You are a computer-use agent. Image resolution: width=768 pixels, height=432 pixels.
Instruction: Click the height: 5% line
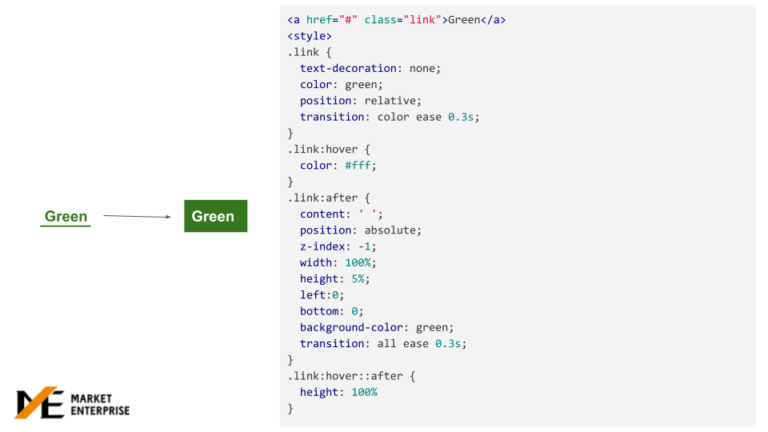(x=334, y=279)
